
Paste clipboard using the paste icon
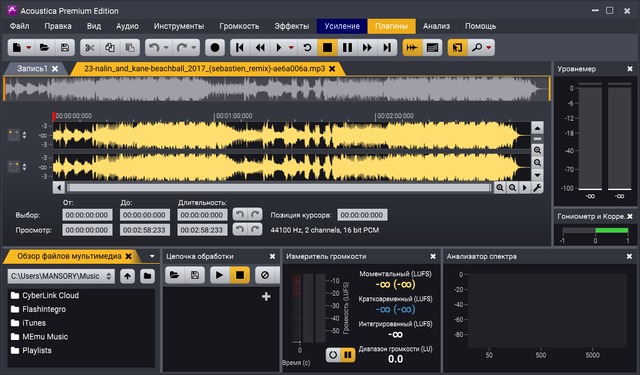pos(130,48)
